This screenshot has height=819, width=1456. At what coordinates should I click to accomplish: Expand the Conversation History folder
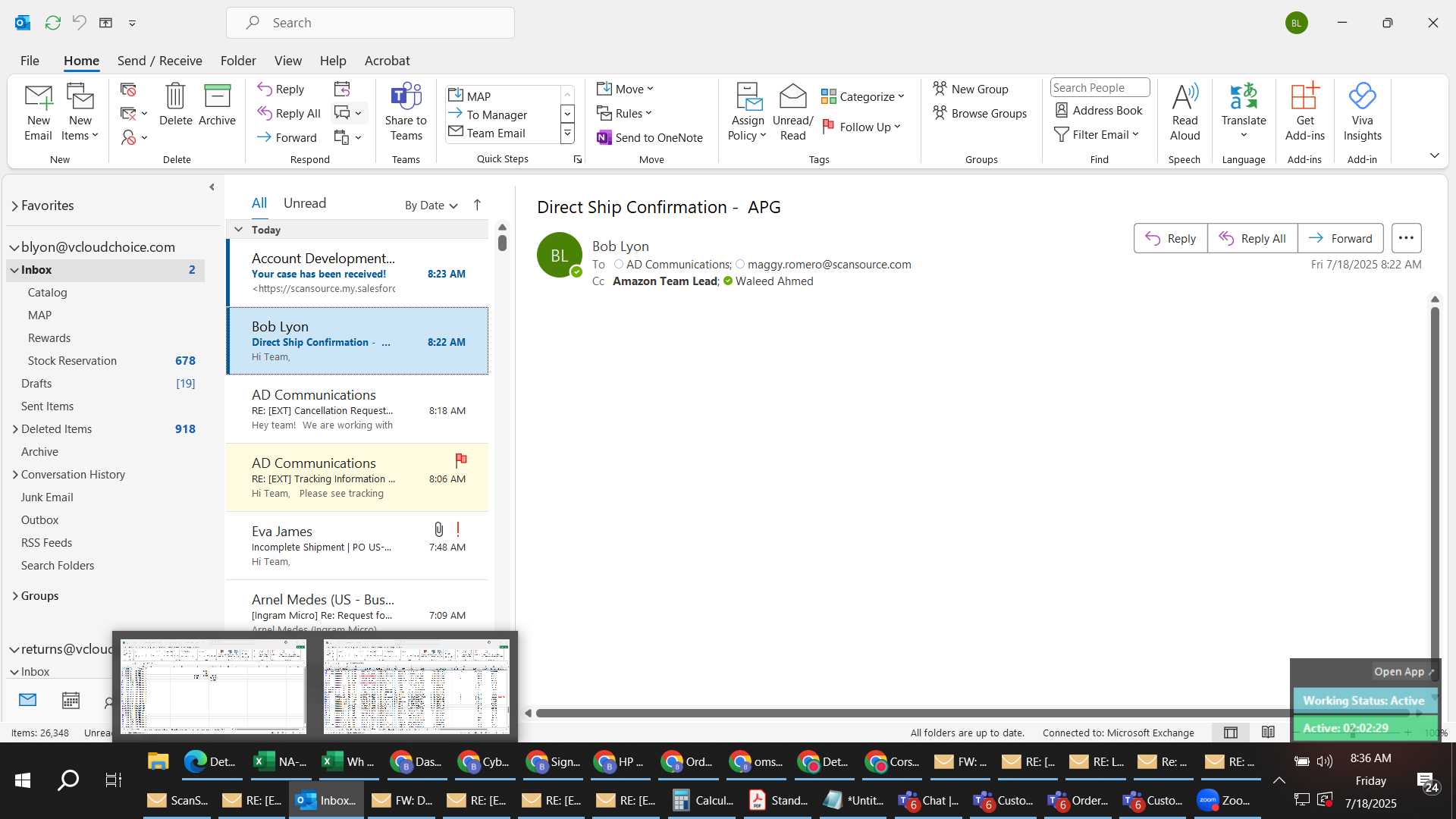coord(15,475)
